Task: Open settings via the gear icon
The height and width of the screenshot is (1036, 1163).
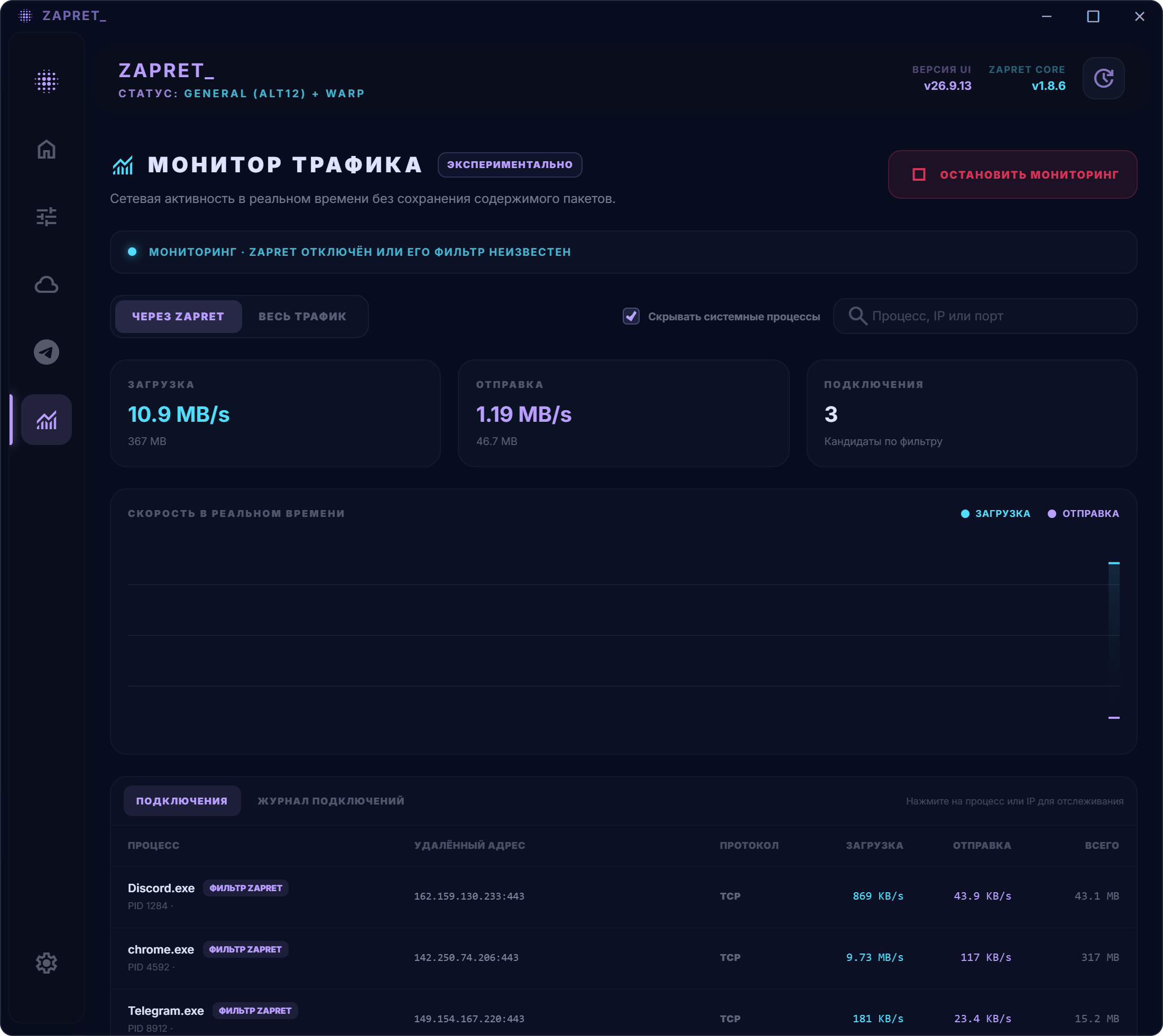Action: (46, 963)
